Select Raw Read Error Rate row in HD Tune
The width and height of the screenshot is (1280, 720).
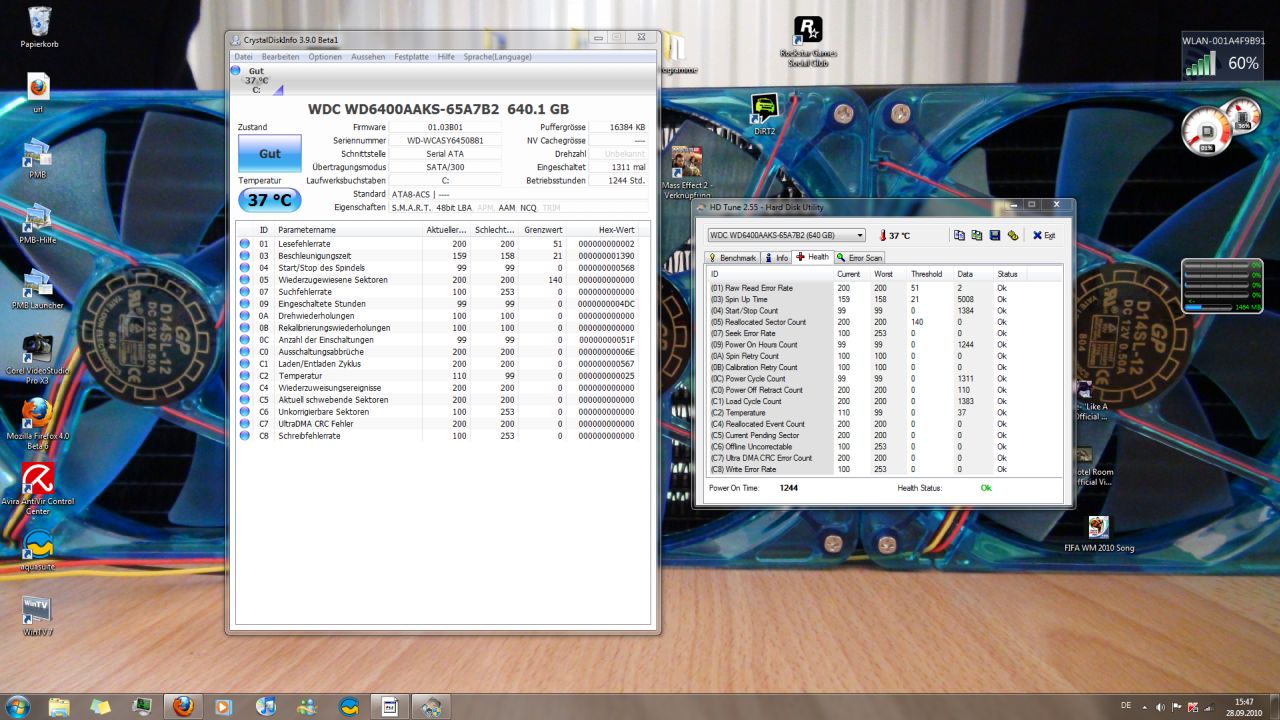tap(885, 287)
